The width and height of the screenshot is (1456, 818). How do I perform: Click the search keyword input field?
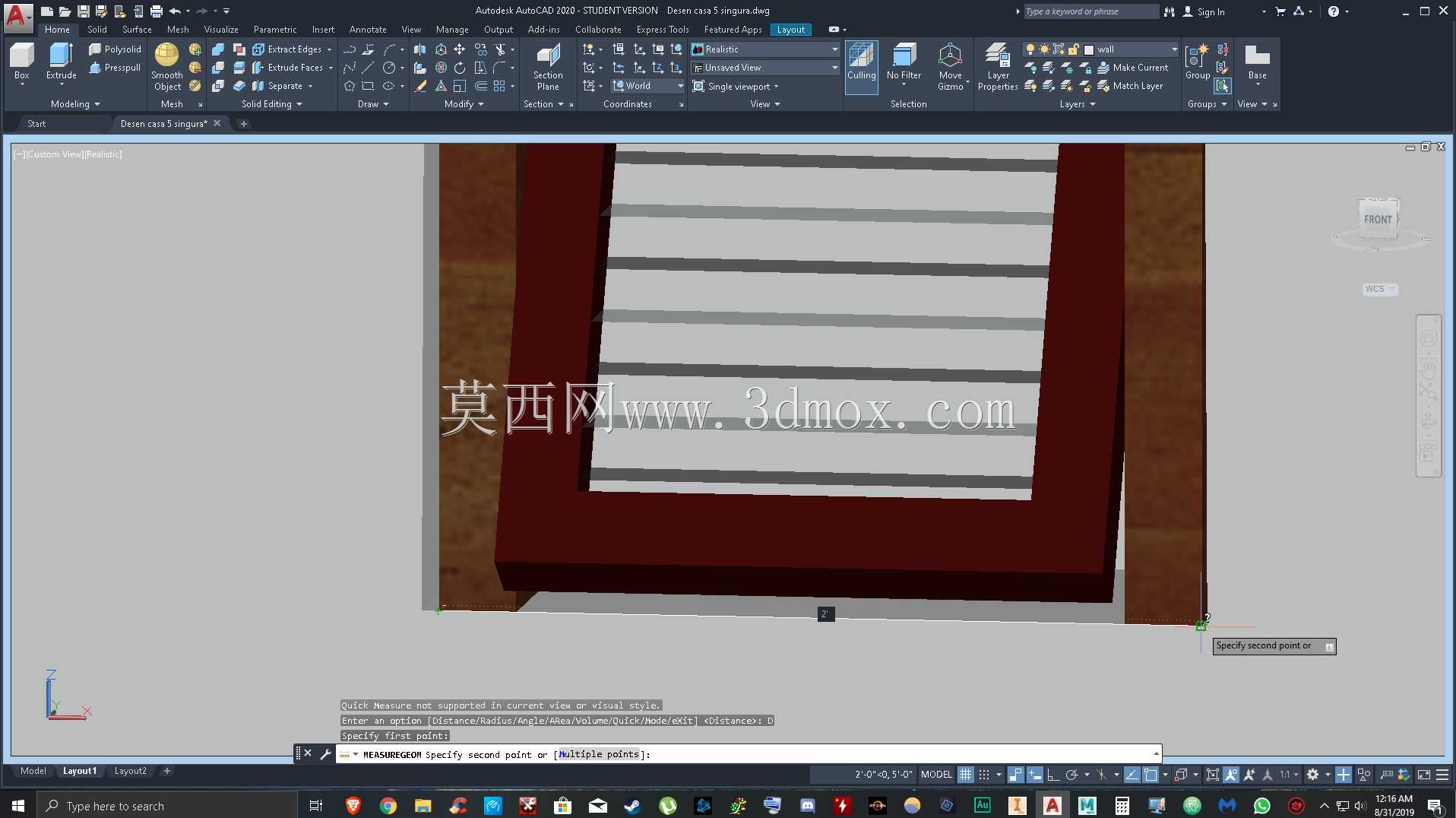click(1091, 11)
